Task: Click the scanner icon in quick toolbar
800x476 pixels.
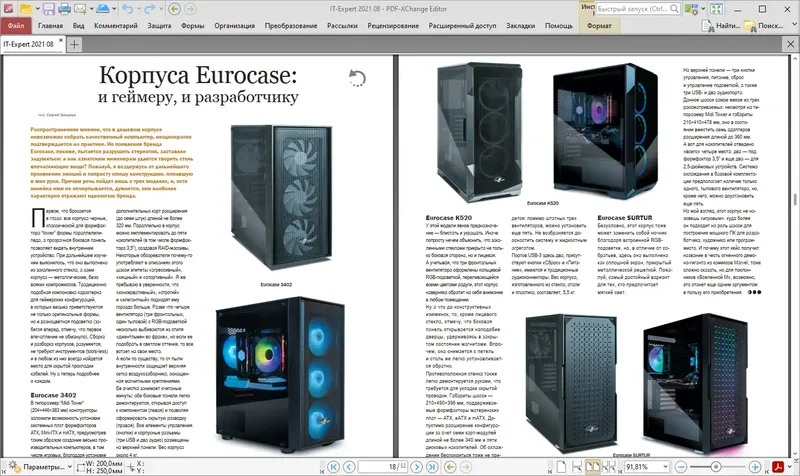Action: (103, 9)
